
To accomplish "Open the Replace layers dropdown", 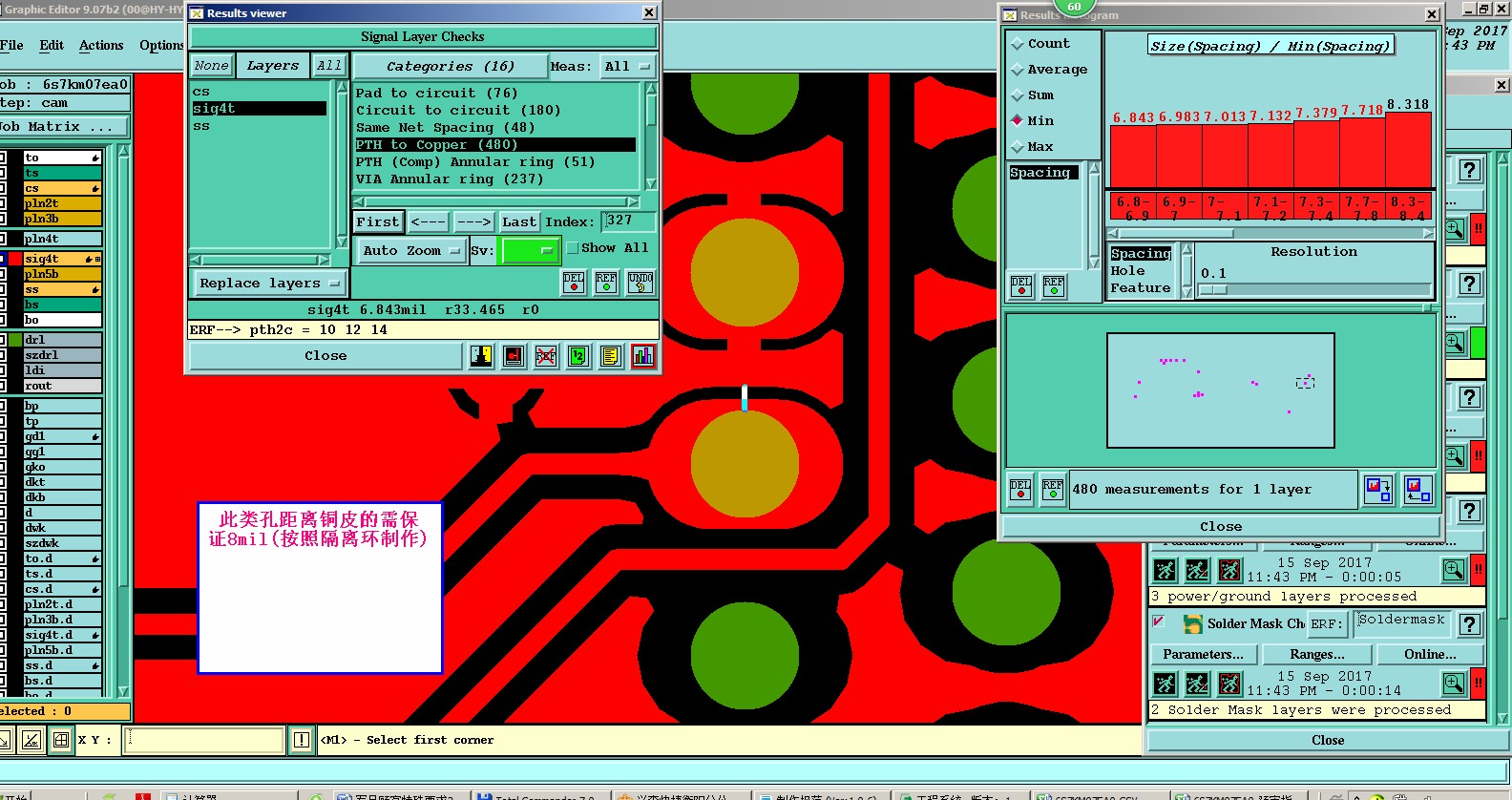I will pyautogui.click(x=269, y=284).
